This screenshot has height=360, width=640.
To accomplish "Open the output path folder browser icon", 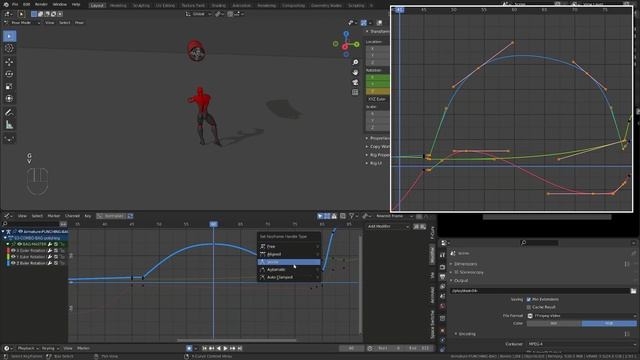I will pyautogui.click(x=633, y=291).
